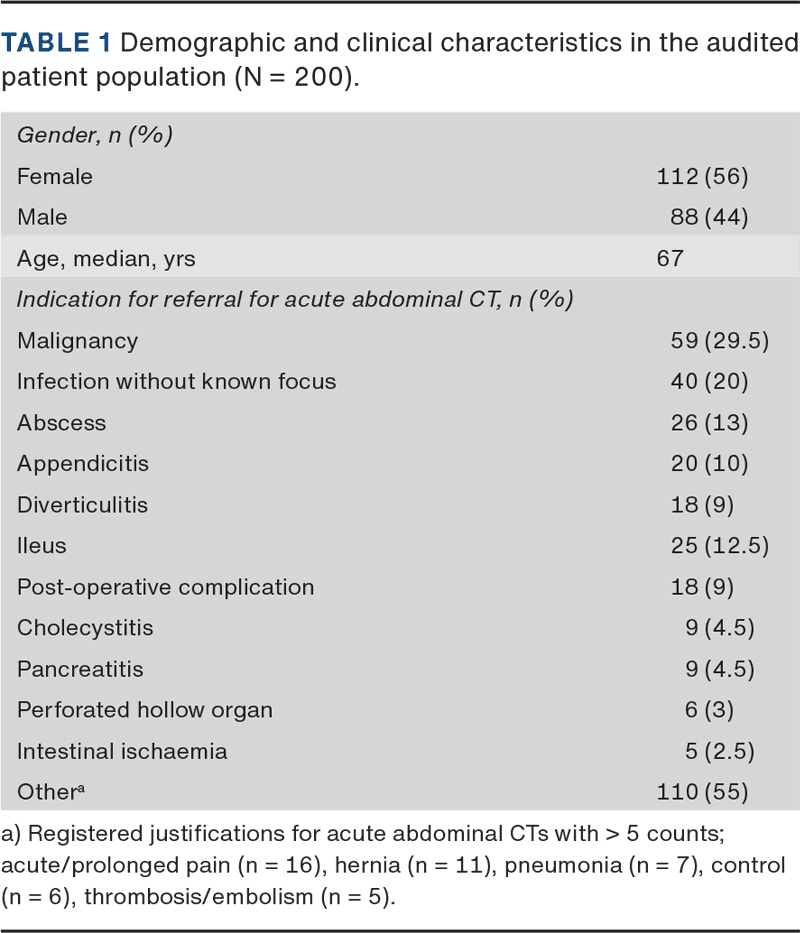
Task: Click the Male count value 88 (44)
Action: (709, 218)
